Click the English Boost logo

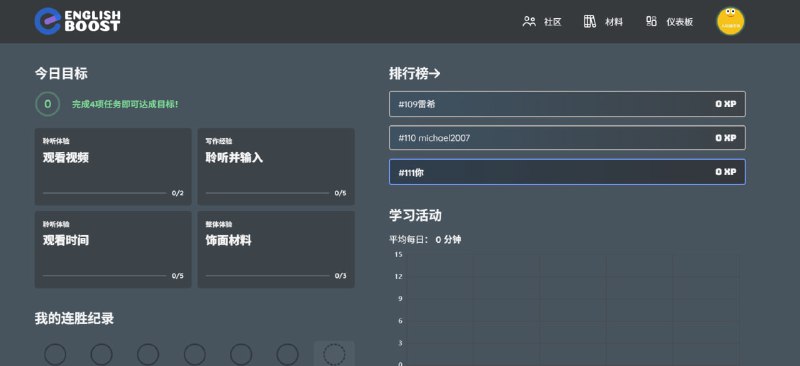tap(78, 21)
